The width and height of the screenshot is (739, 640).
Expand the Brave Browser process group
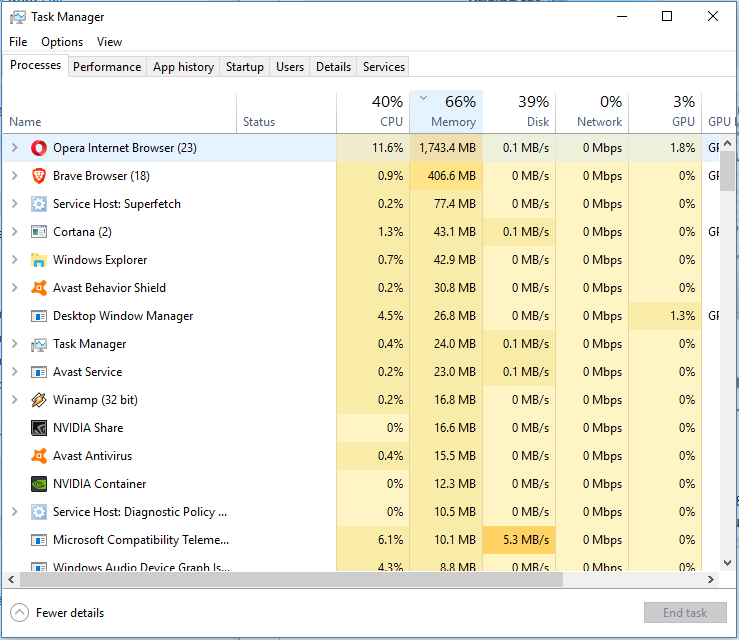pos(15,176)
